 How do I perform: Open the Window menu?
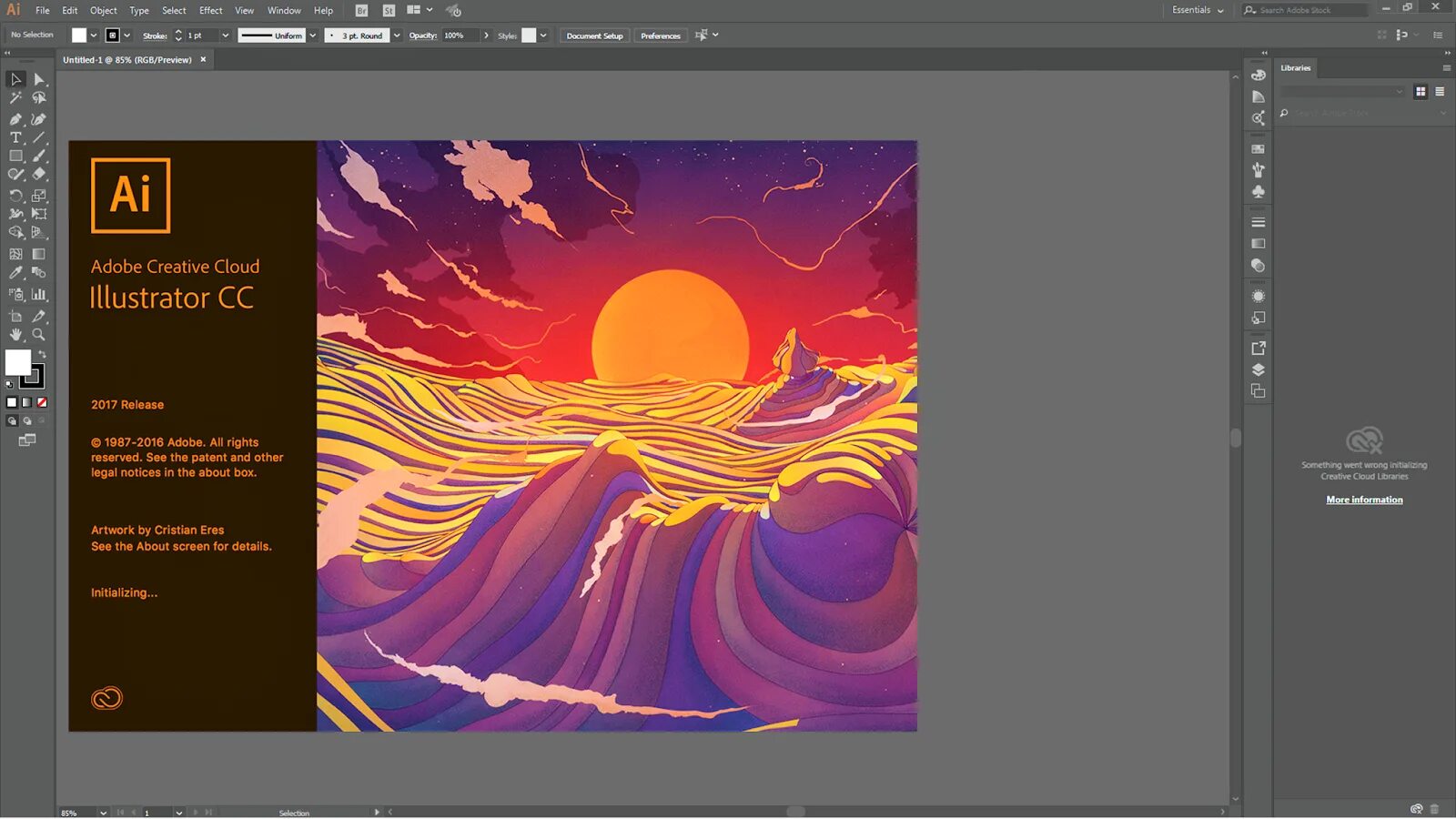(284, 10)
